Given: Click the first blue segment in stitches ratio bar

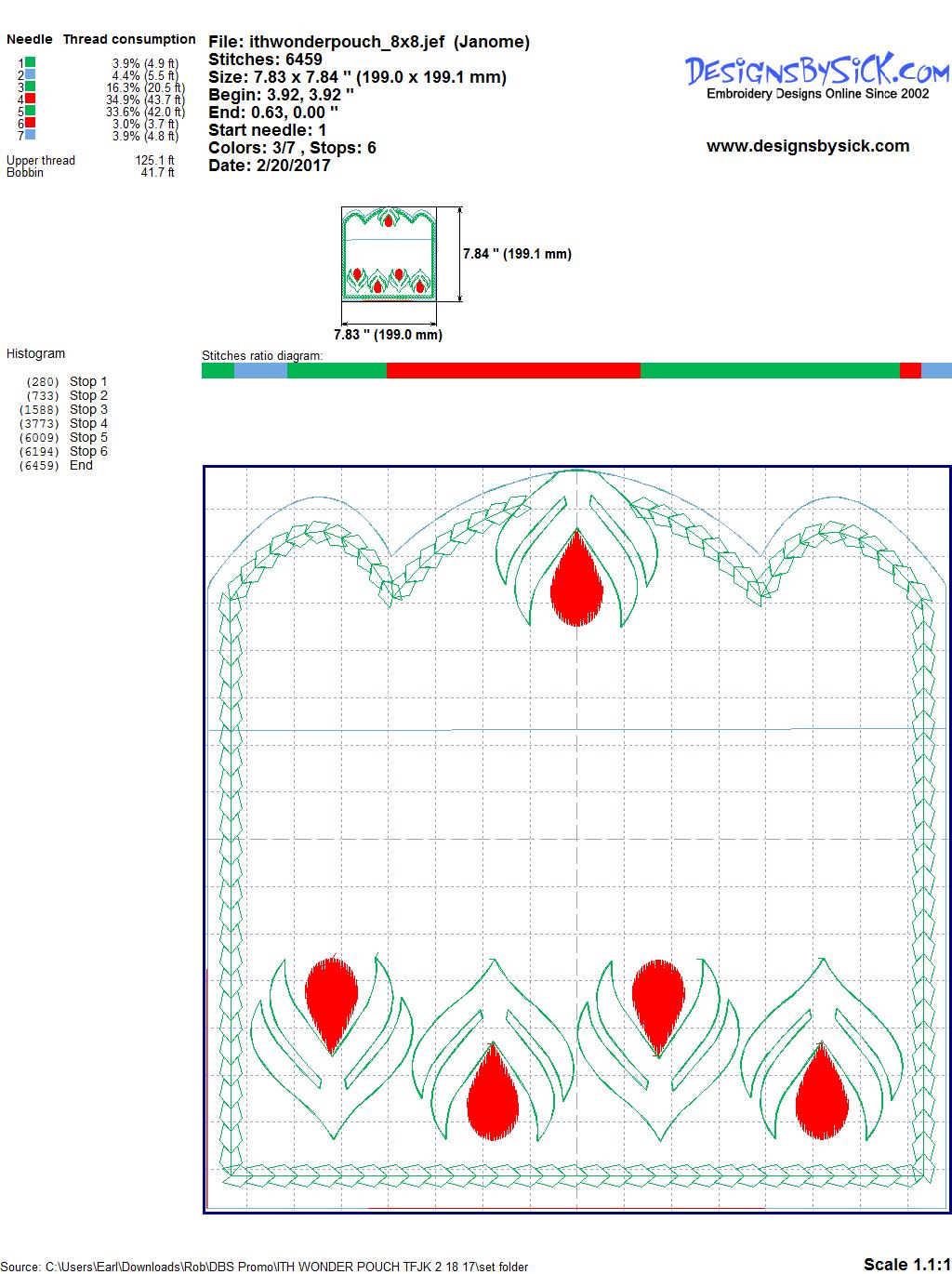Looking at the screenshot, I should (x=260, y=371).
